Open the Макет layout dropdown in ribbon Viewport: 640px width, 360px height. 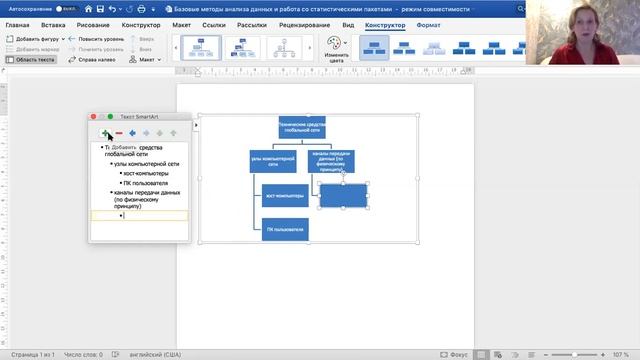(145, 60)
